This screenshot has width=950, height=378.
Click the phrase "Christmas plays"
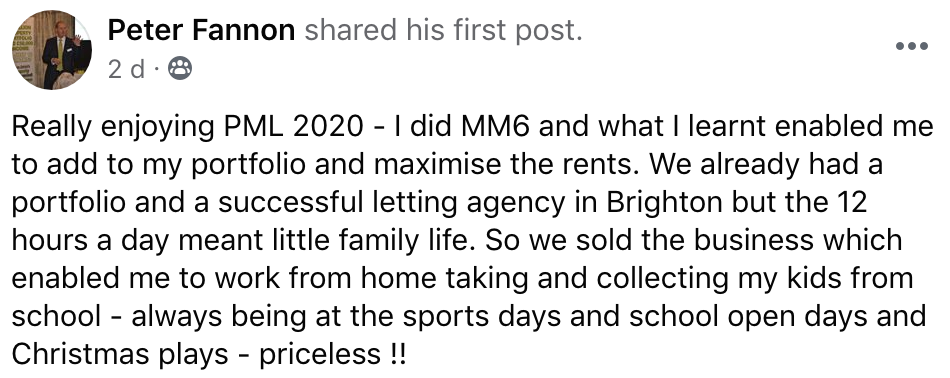[119, 355]
